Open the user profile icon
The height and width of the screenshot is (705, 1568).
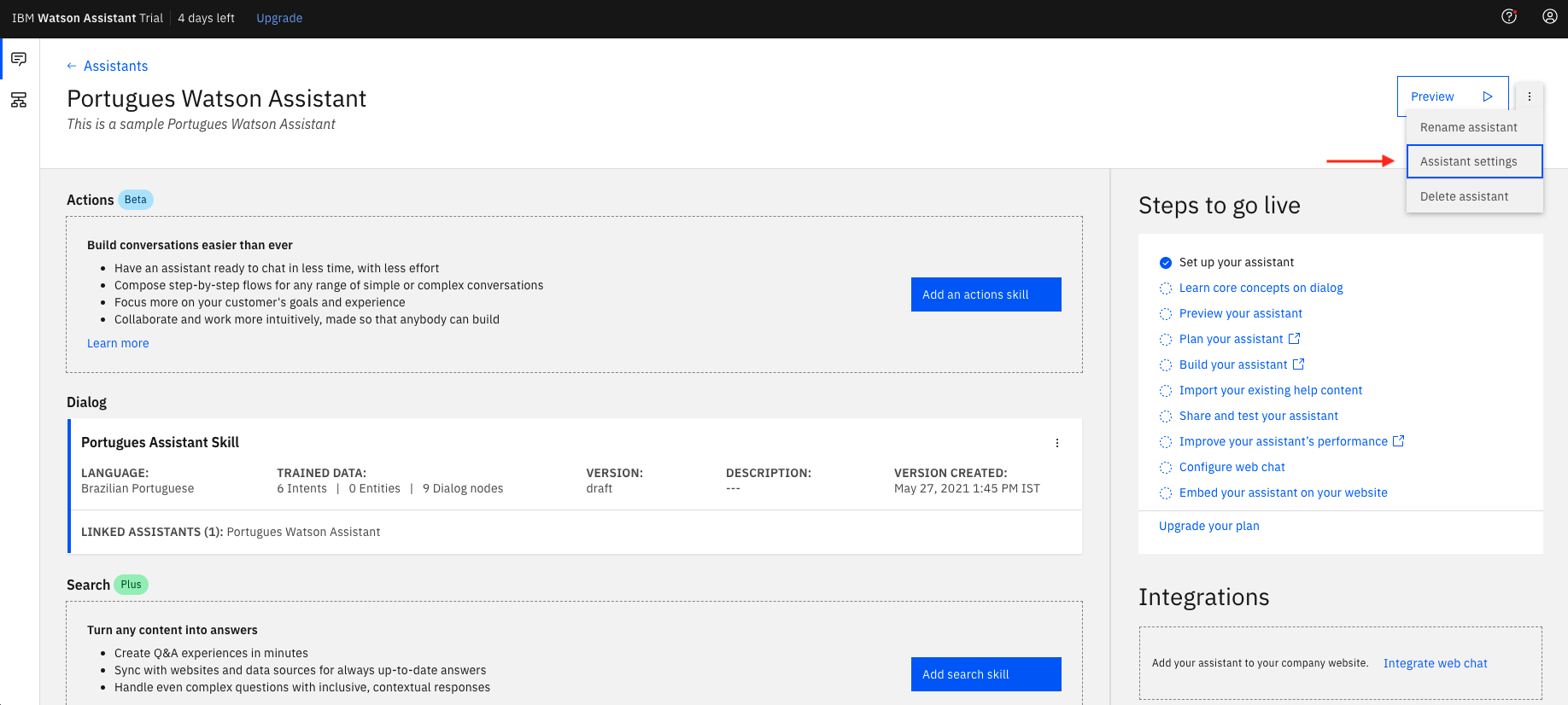click(x=1549, y=16)
